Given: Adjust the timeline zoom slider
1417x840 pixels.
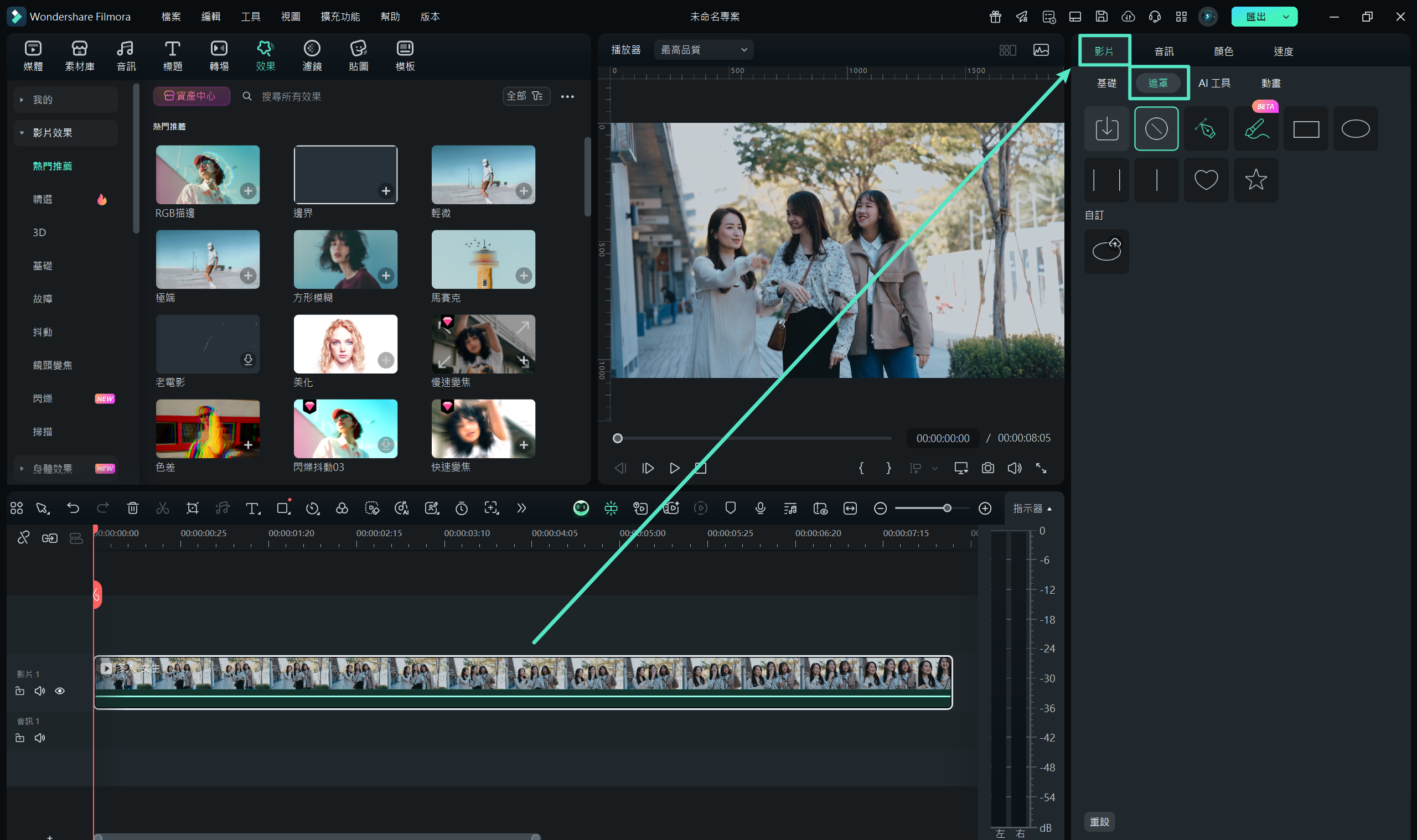Looking at the screenshot, I should pyautogui.click(x=947, y=509).
